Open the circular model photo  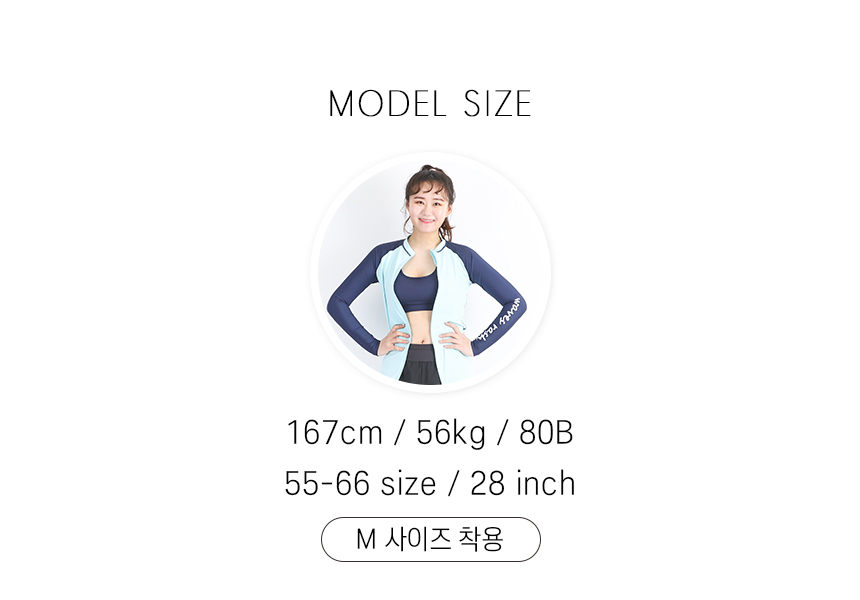pos(431,272)
